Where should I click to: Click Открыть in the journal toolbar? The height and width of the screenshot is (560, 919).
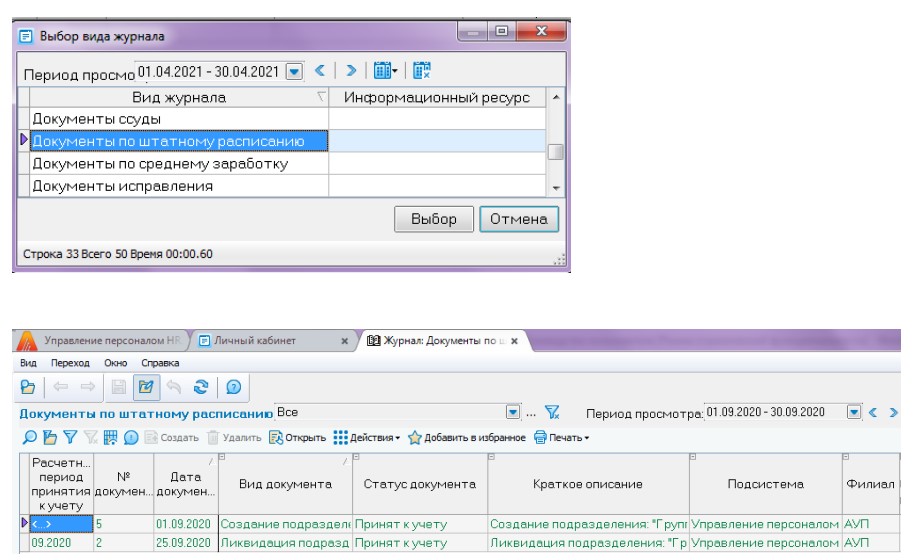pyautogui.click(x=297, y=437)
